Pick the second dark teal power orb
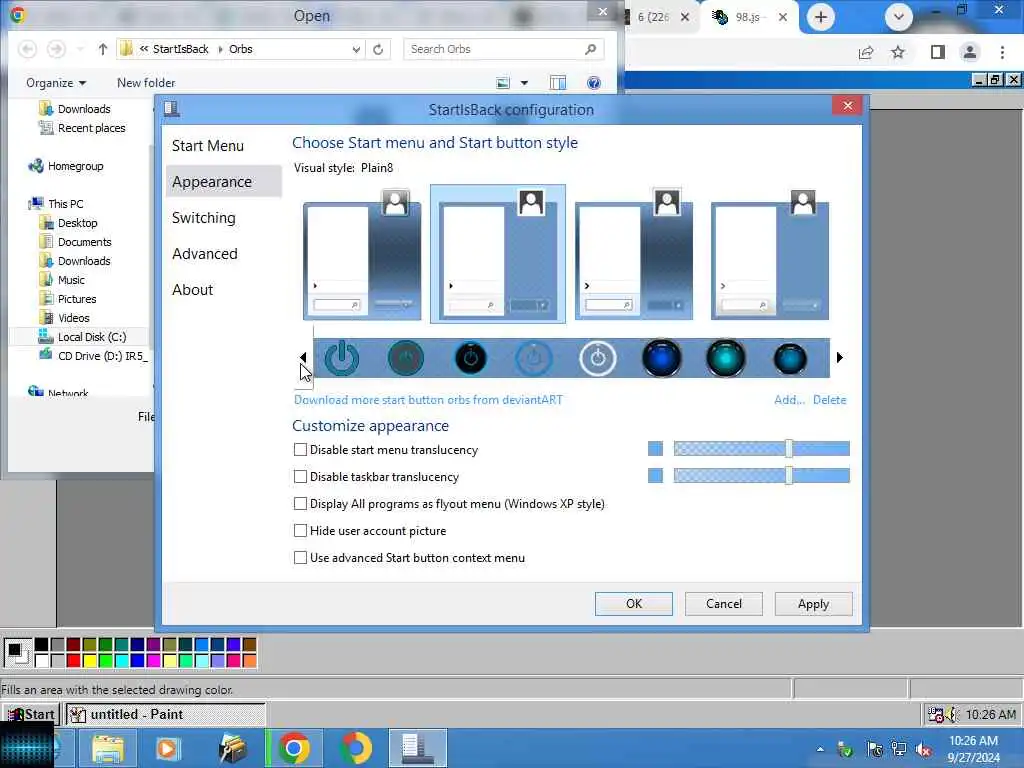The image size is (1024, 768). click(406, 358)
